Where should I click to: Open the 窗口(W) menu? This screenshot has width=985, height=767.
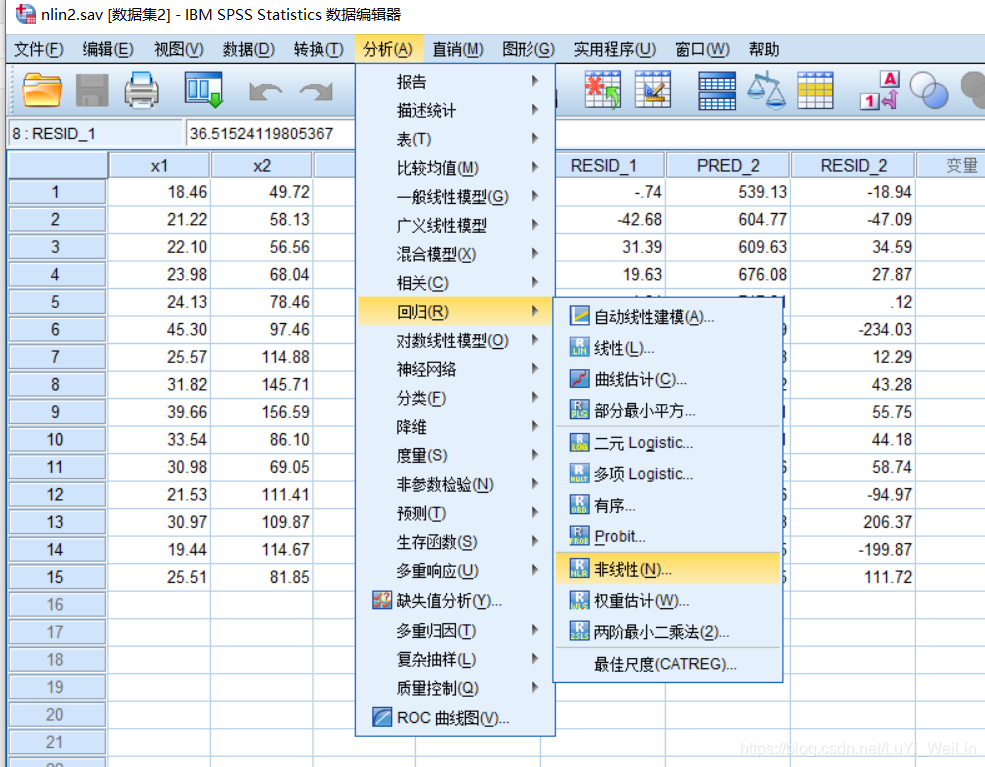click(x=702, y=49)
